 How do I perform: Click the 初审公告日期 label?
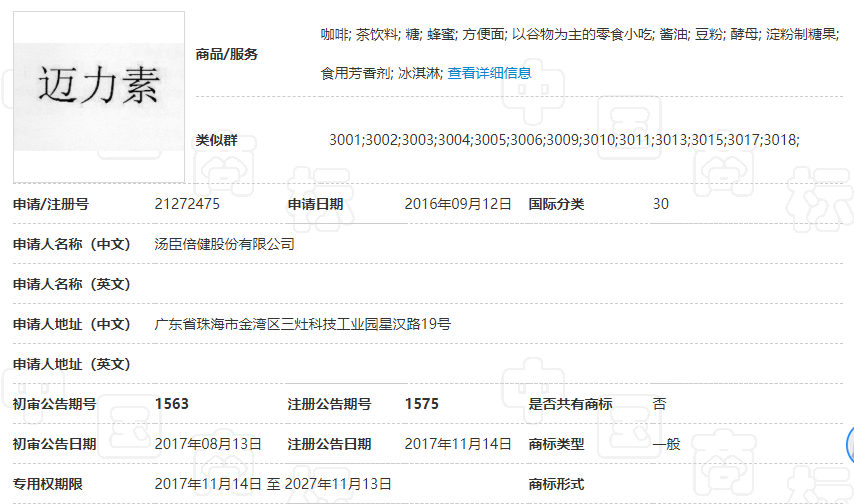pos(55,444)
